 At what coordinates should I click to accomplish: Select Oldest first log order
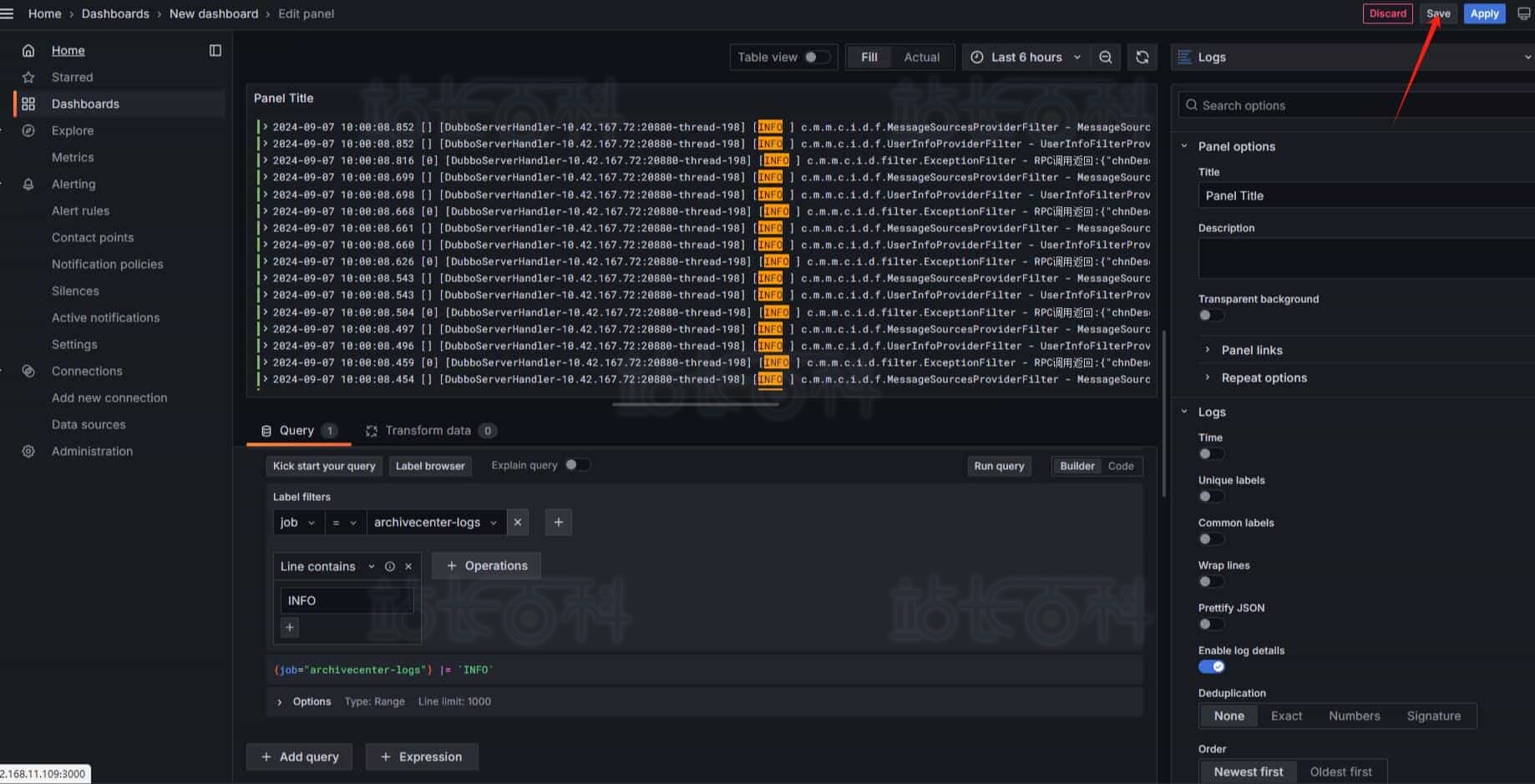1340,771
